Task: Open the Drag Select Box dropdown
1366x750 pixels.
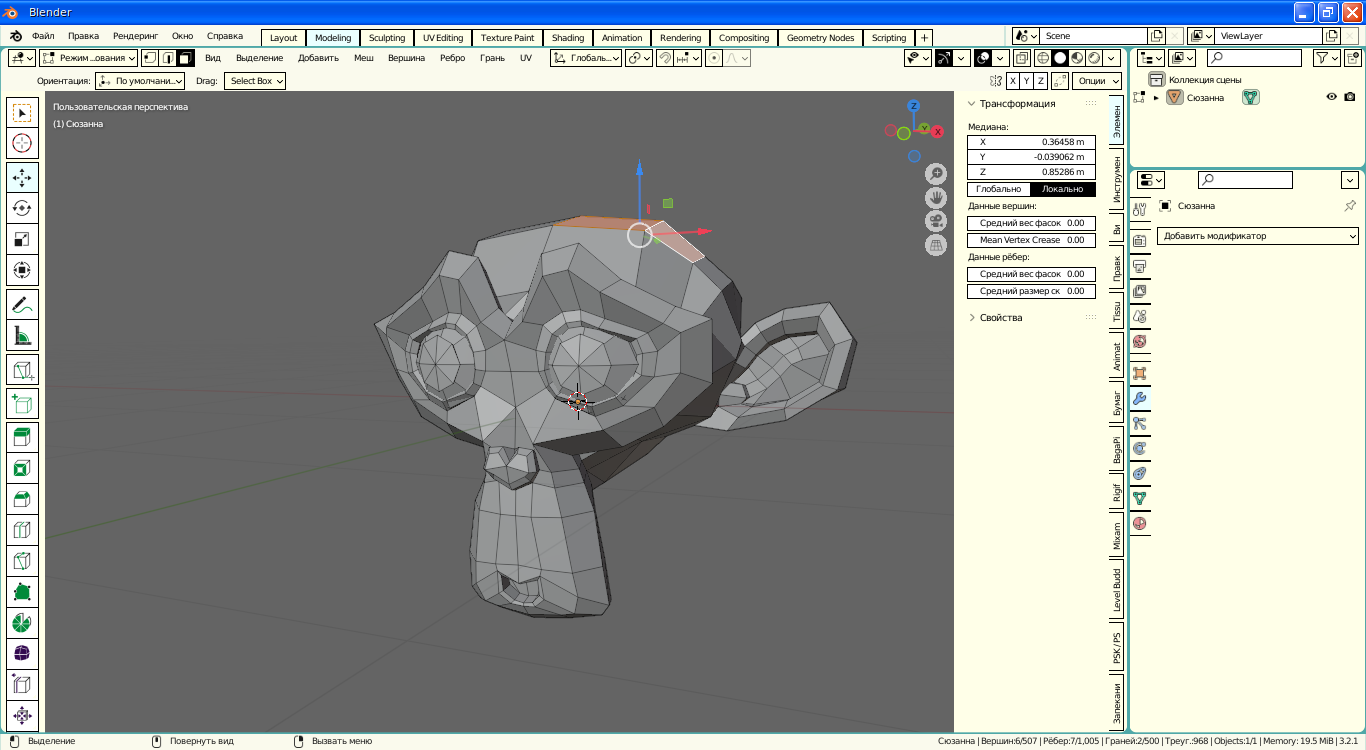Action: point(255,81)
